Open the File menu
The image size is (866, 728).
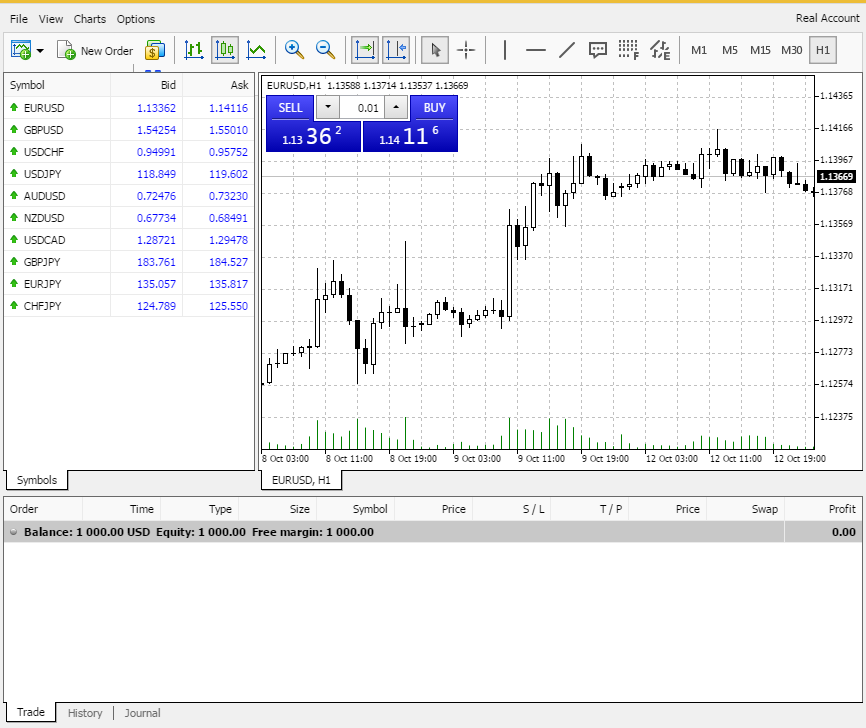[19, 19]
